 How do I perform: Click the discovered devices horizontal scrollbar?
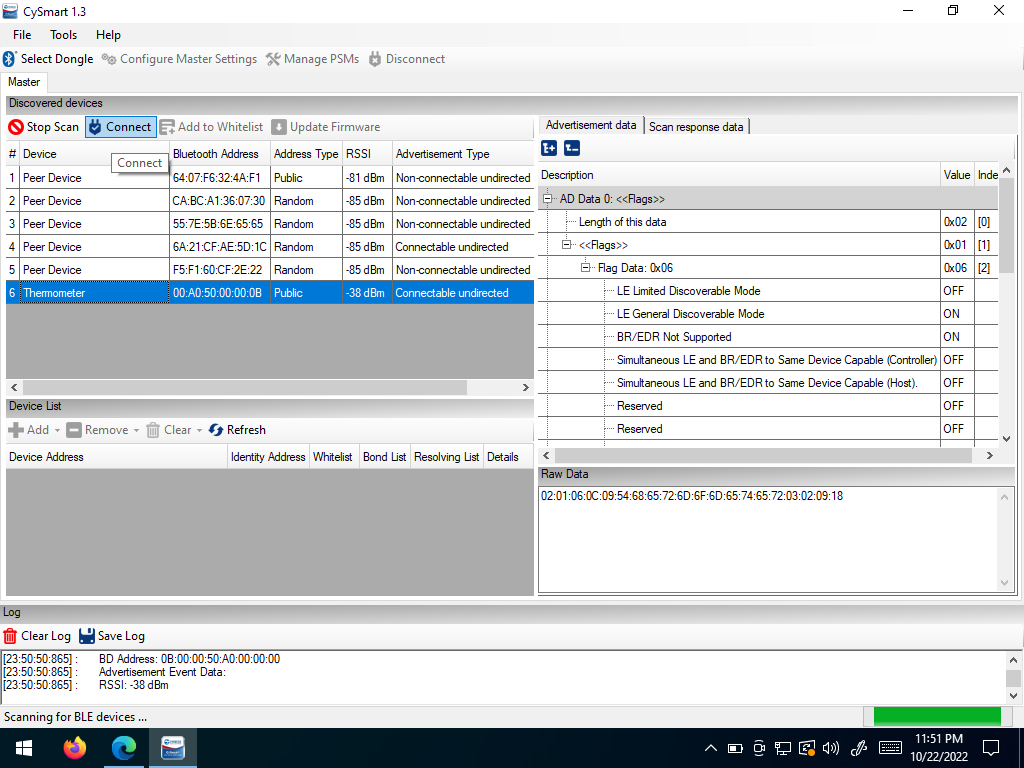245,387
